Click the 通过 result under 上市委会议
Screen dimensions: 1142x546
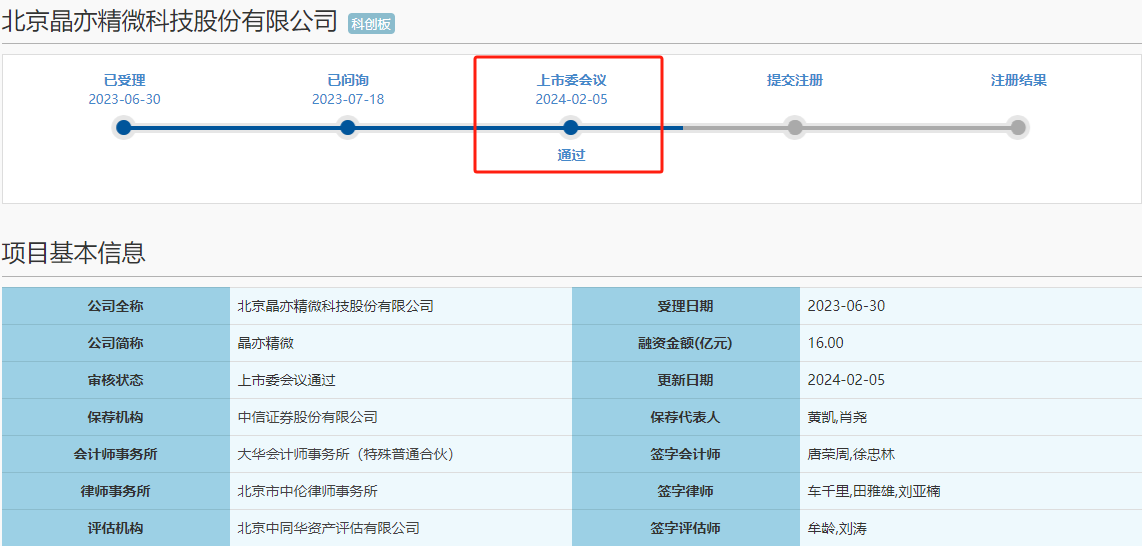coord(571,155)
